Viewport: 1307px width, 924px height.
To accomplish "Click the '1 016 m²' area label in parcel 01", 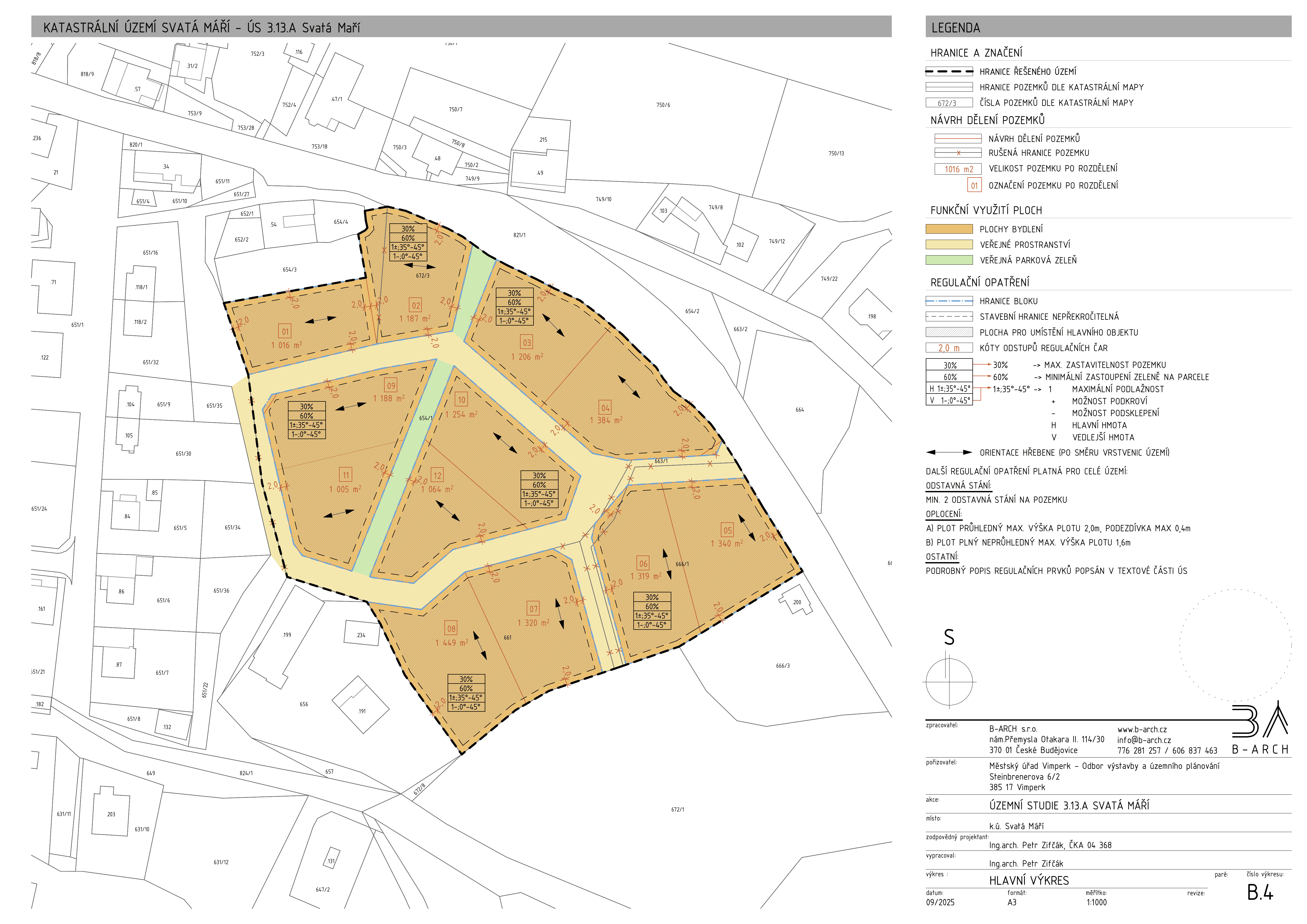I will (286, 345).
